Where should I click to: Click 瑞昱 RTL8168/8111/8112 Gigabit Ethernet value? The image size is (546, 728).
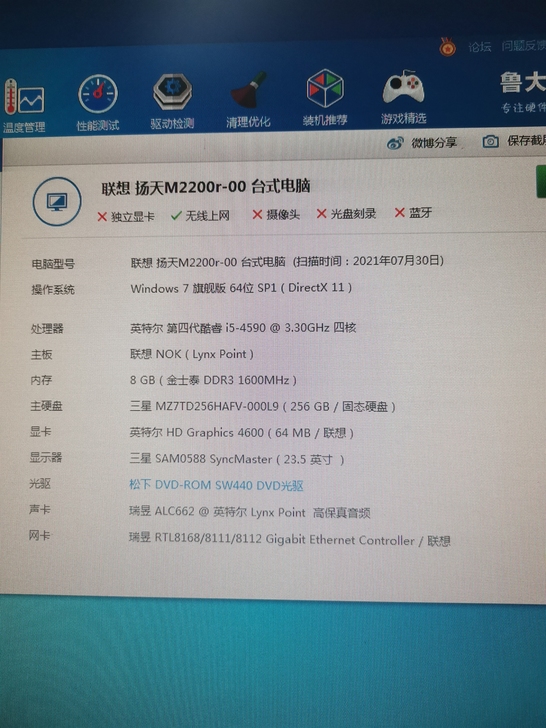pos(290,540)
